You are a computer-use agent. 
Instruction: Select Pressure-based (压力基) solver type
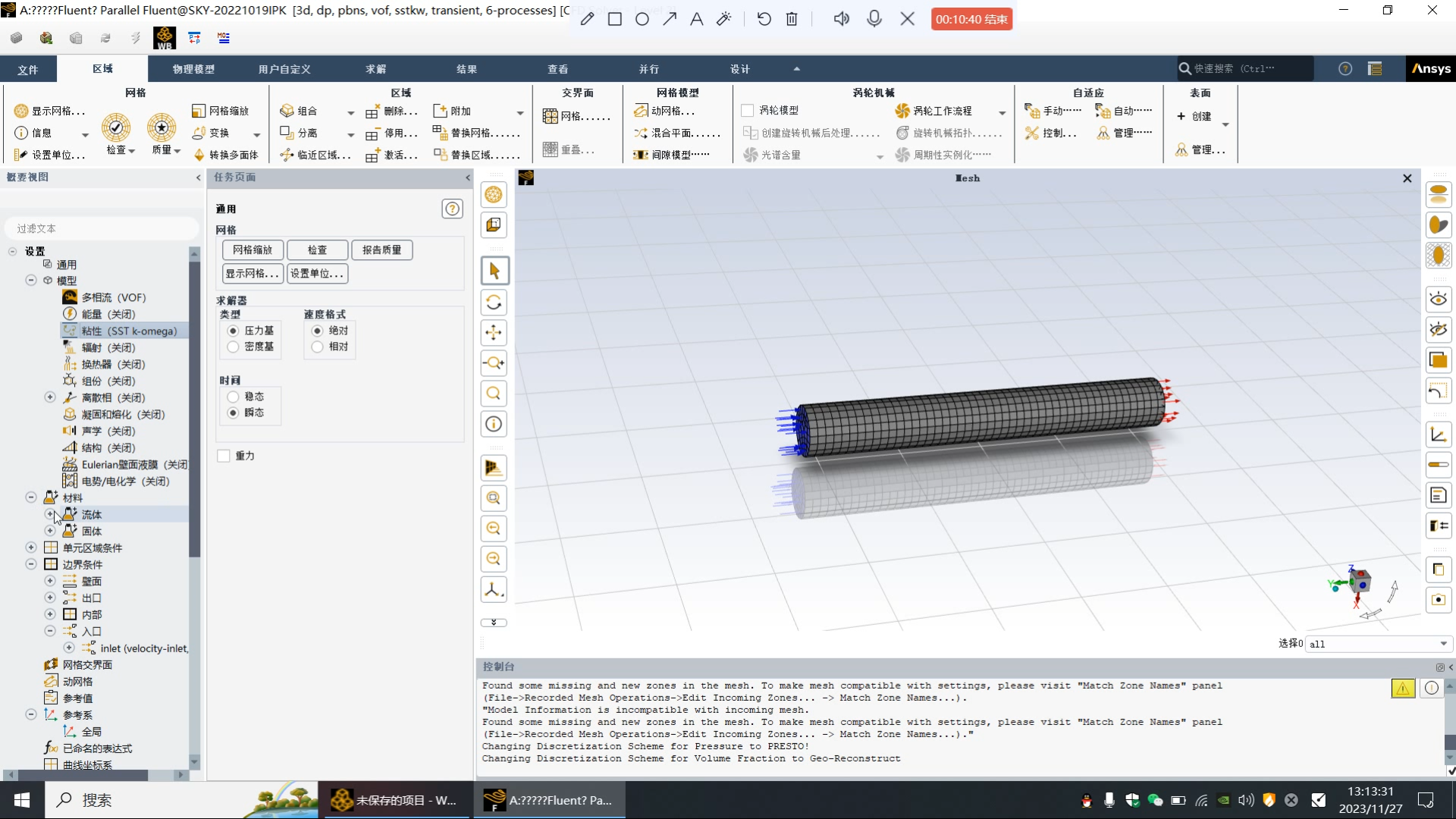click(233, 331)
